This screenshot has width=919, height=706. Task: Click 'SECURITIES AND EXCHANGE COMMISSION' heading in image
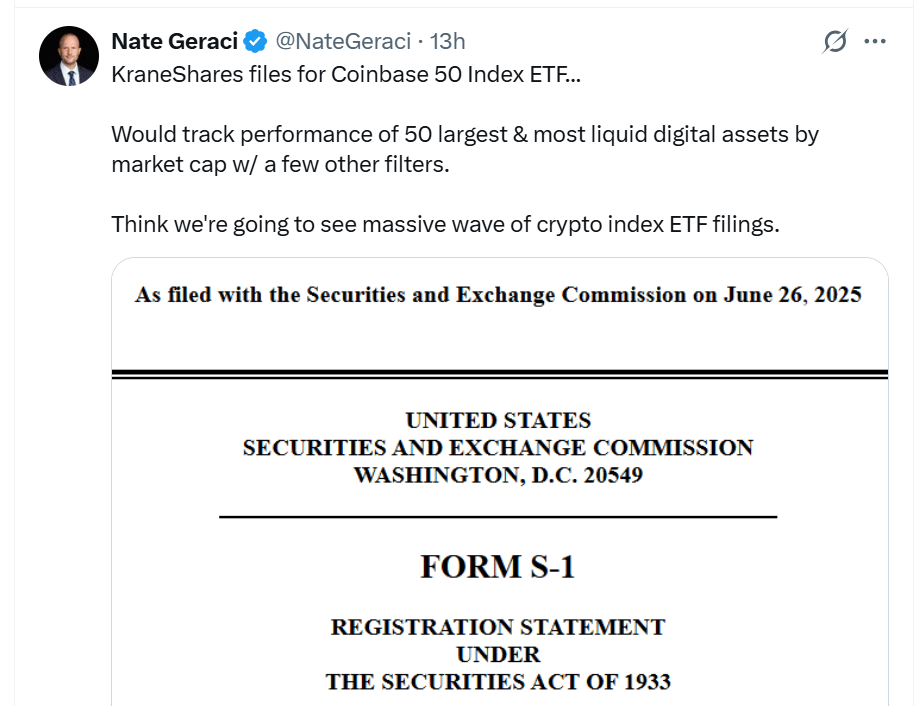point(498,448)
